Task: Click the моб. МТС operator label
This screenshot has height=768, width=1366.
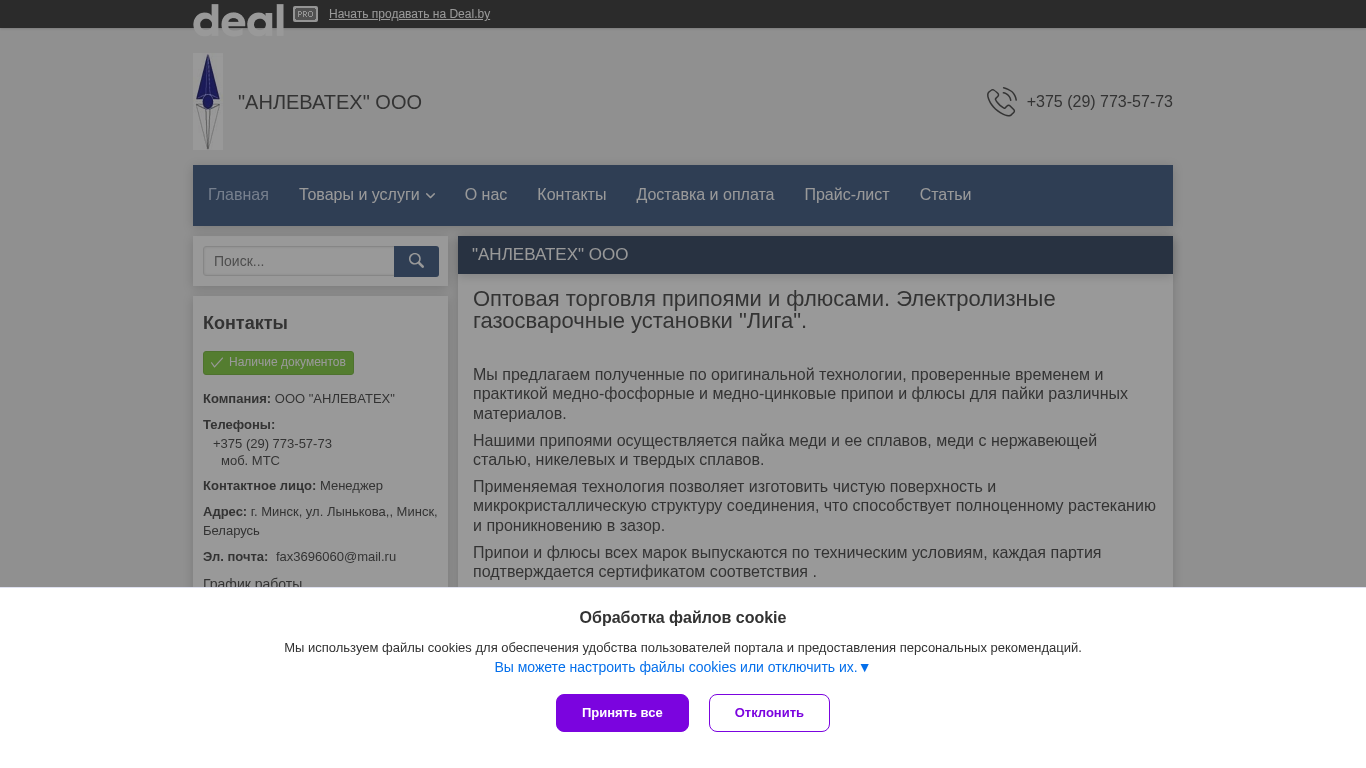Action: (250, 460)
